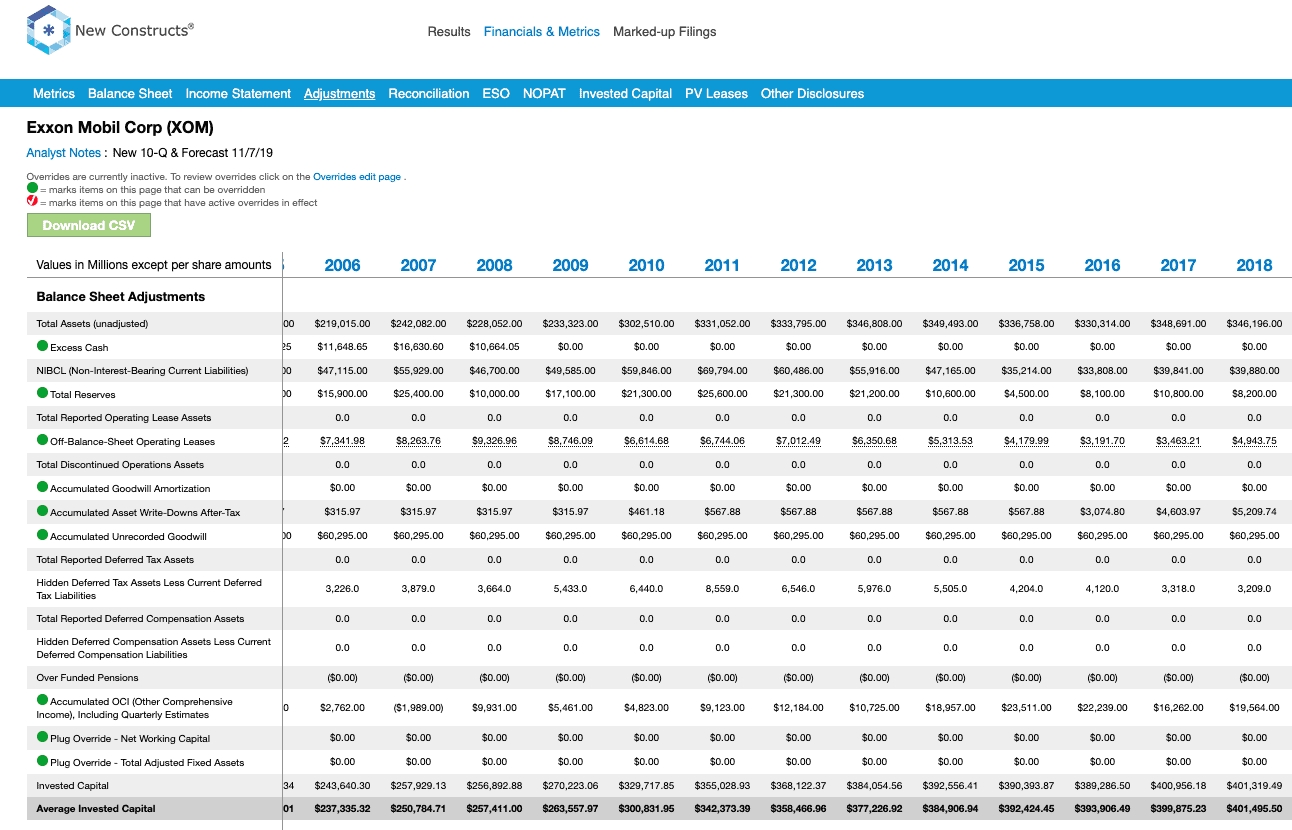Switch to the Income Statement tab
This screenshot has height=830, width=1292.
238,94
